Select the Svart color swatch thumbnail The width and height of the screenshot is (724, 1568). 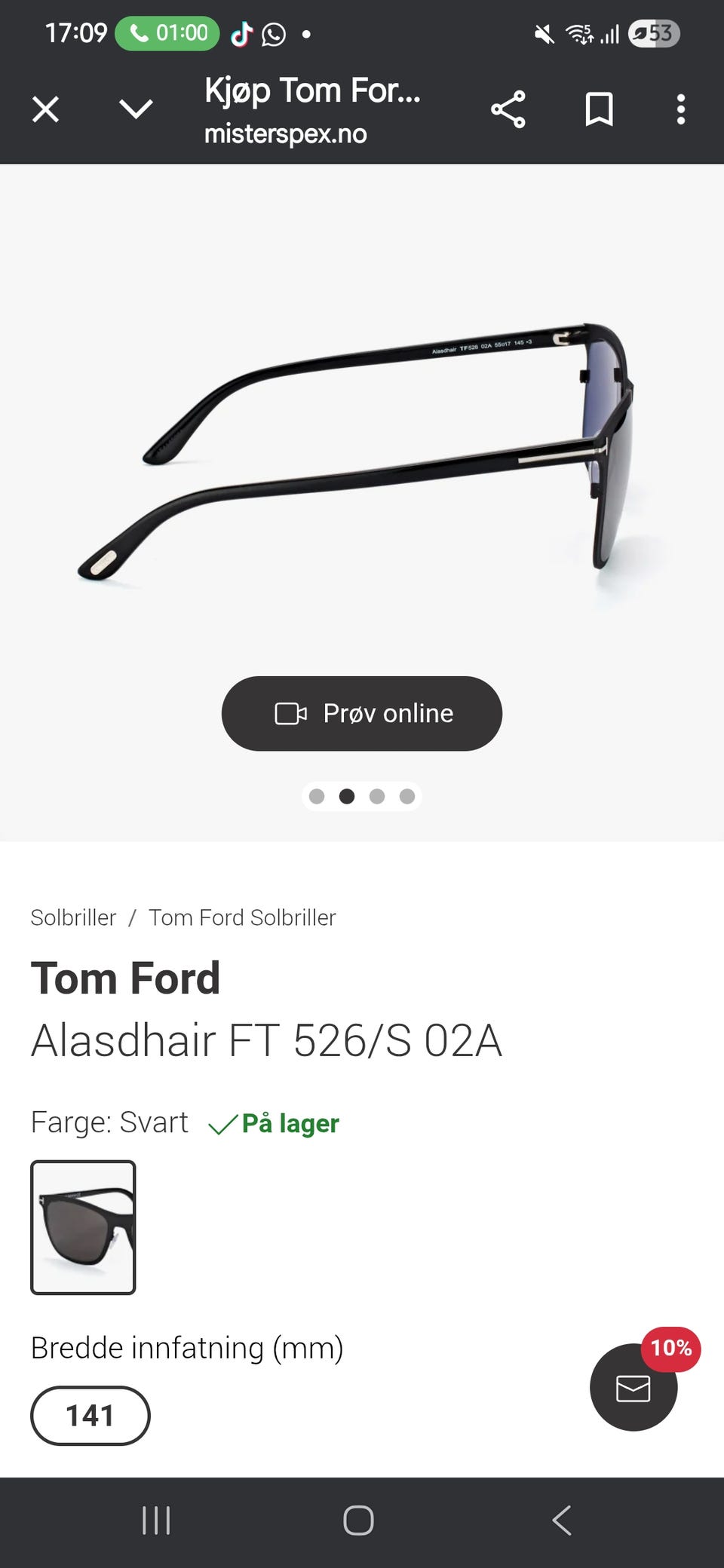[83, 1227]
